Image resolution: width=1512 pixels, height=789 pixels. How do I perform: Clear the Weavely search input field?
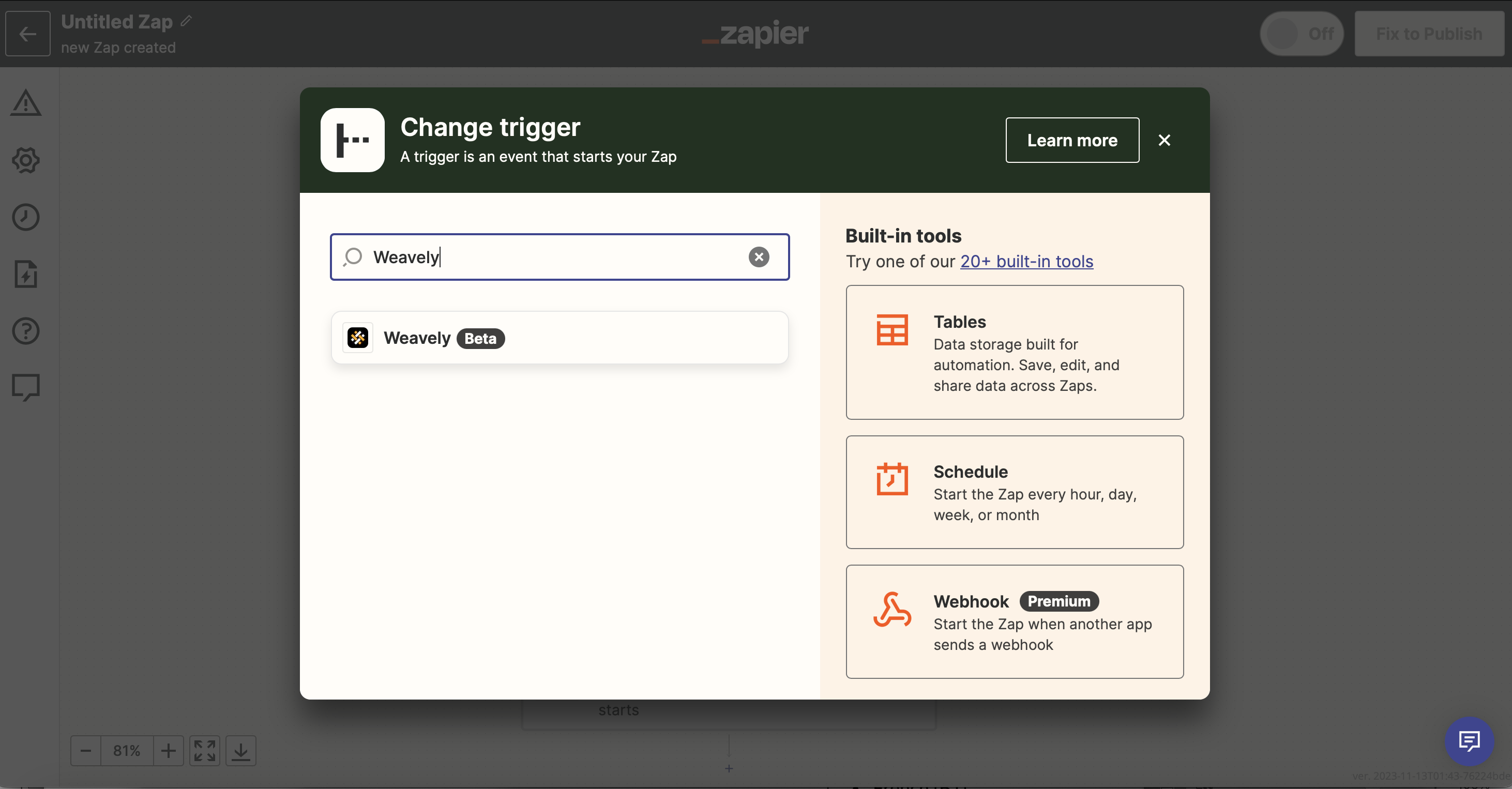(x=758, y=257)
